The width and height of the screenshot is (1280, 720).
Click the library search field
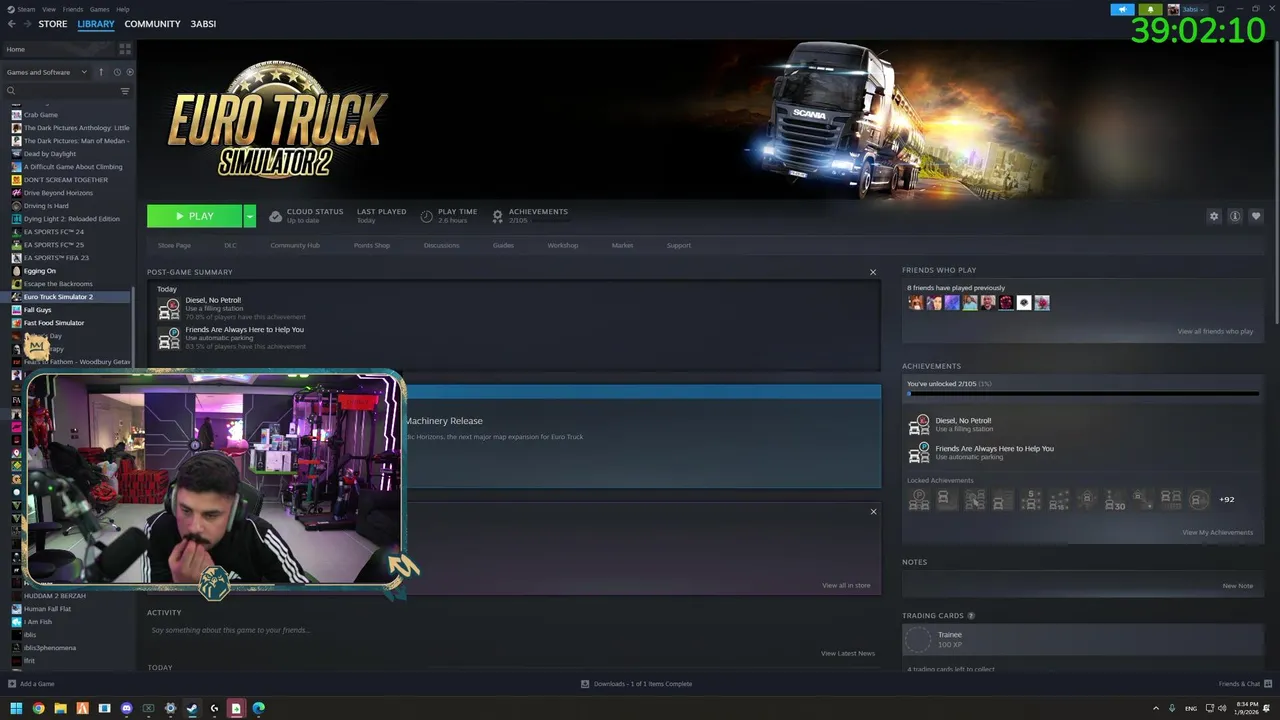[x=60, y=91]
